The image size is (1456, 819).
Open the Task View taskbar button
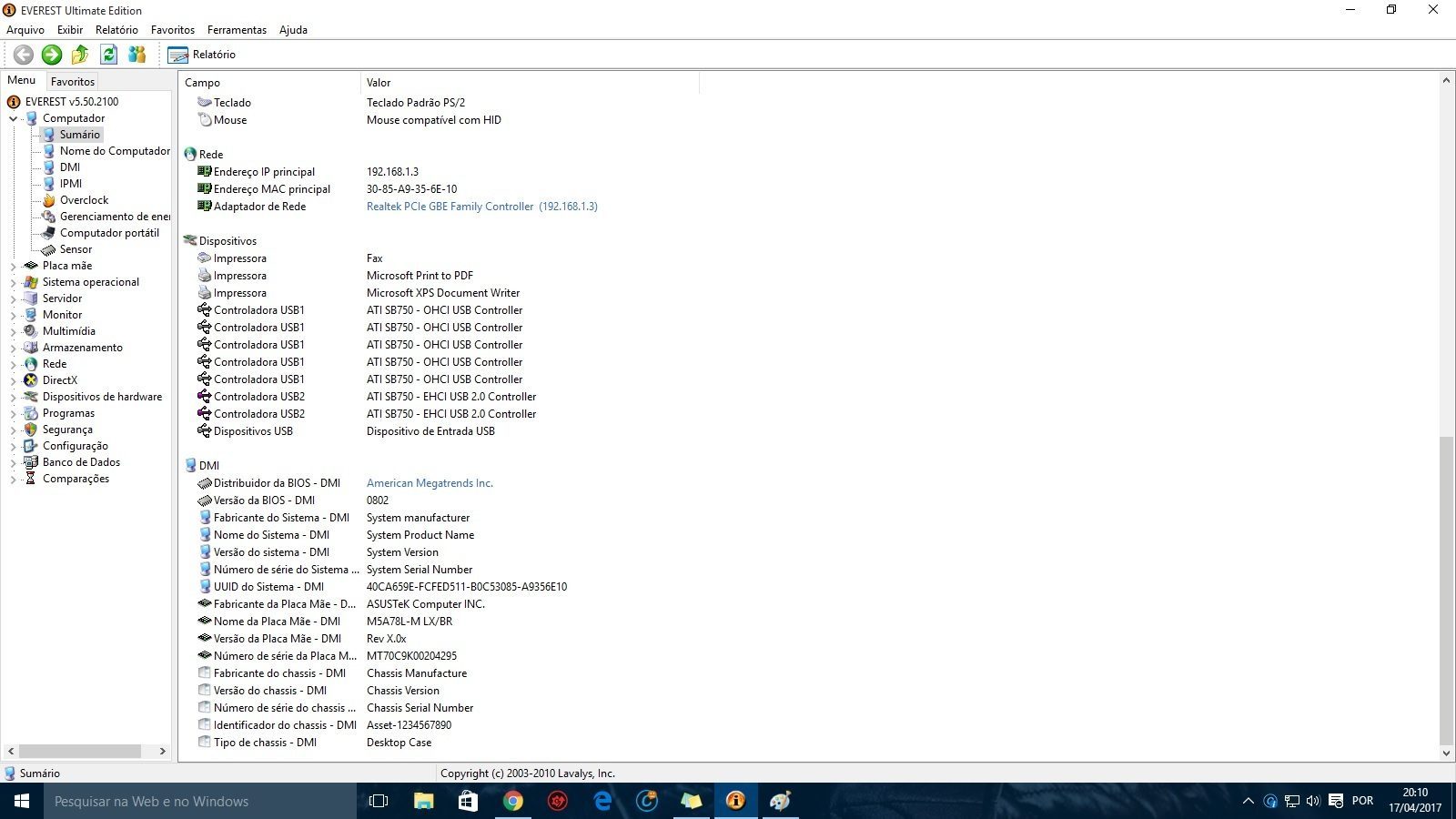[x=379, y=801]
